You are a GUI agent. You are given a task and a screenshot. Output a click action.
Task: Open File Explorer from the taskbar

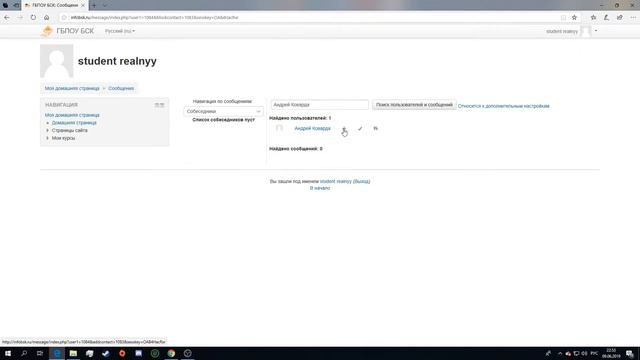[x=73, y=353]
